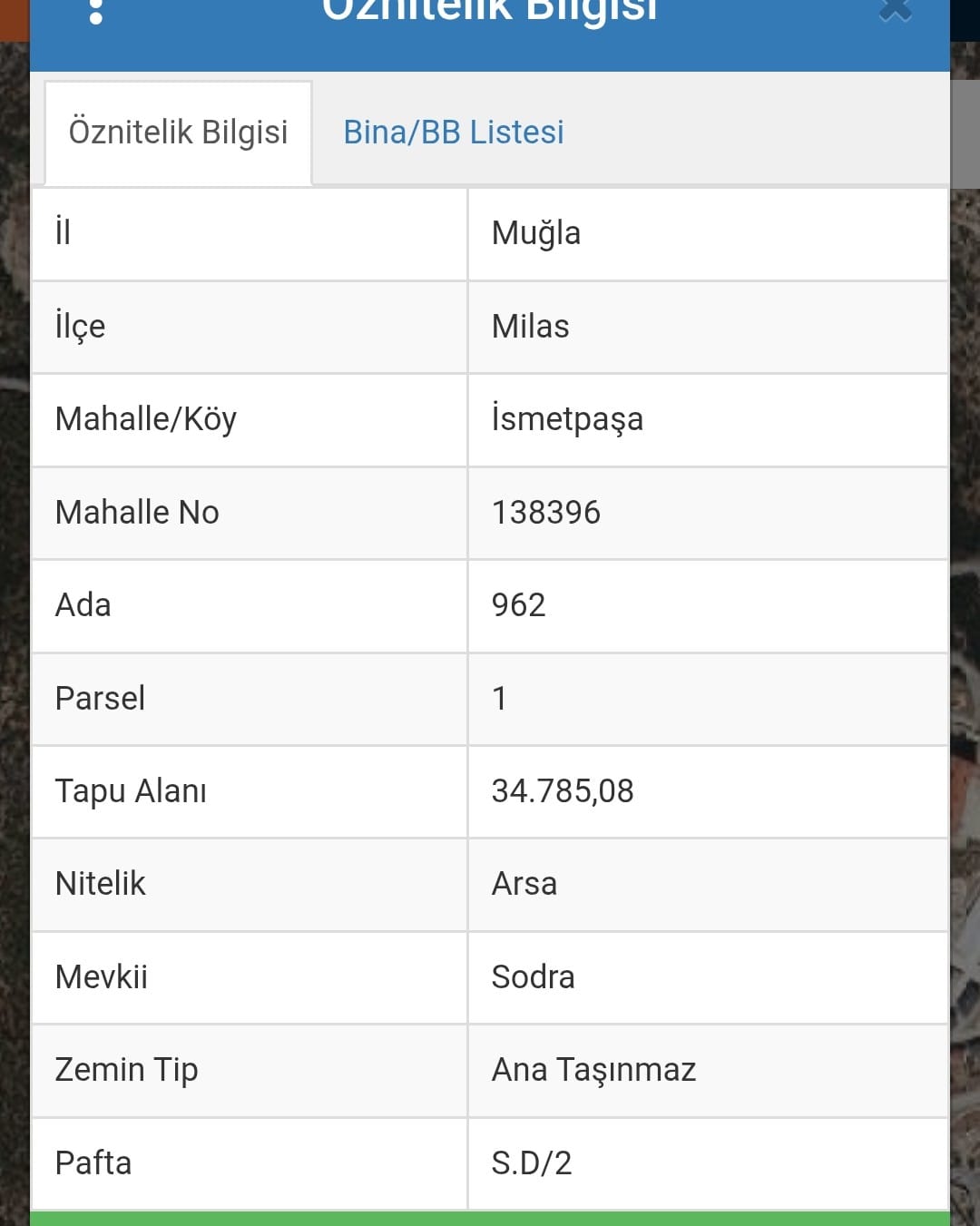The width and height of the screenshot is (980, 1226).
Task: Select the Öznitelik Bilgisi tab
Action: pos(179,132)
